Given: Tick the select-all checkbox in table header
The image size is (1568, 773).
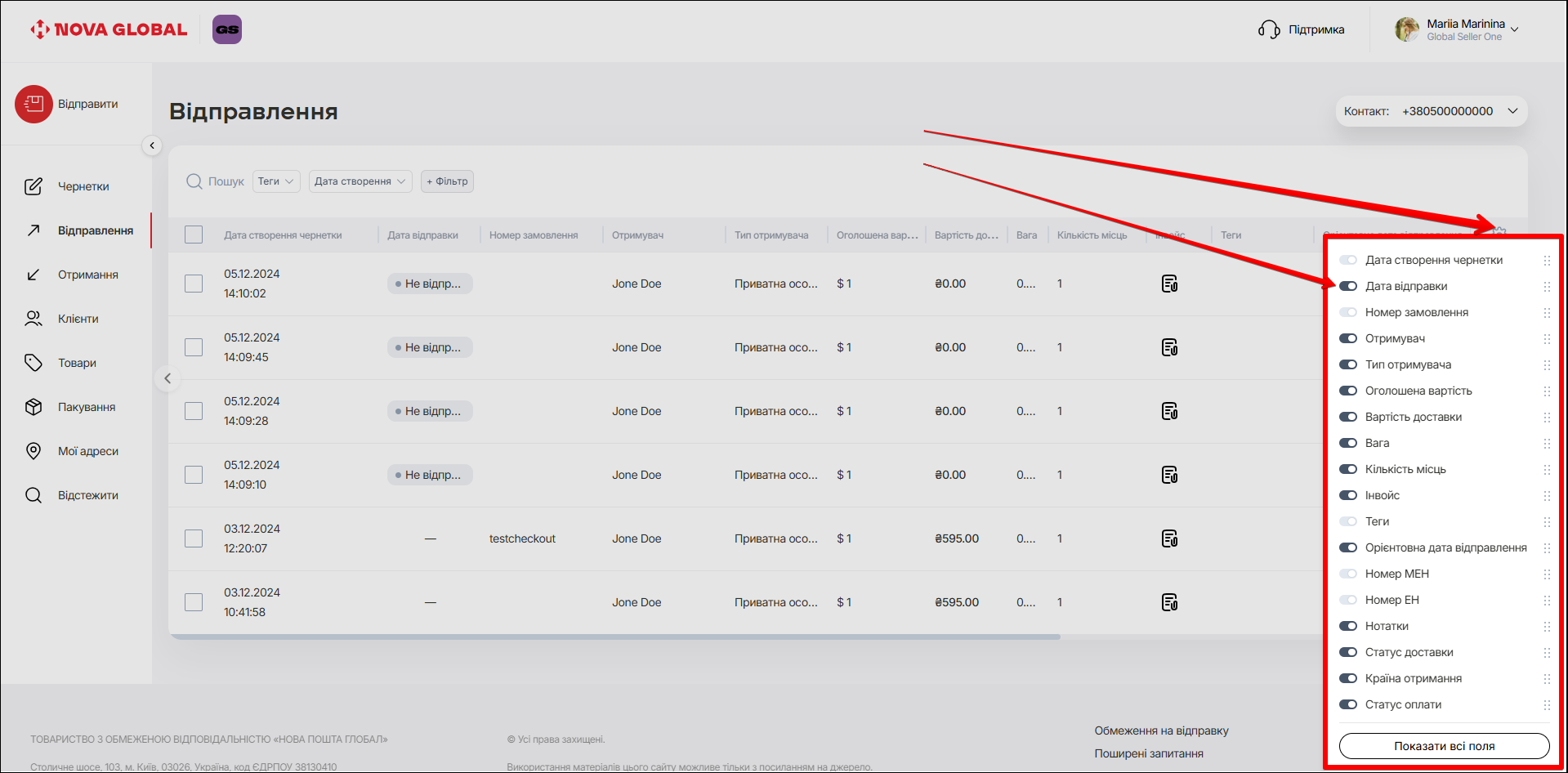Looking at the screenshot, I should pos(194,235).
